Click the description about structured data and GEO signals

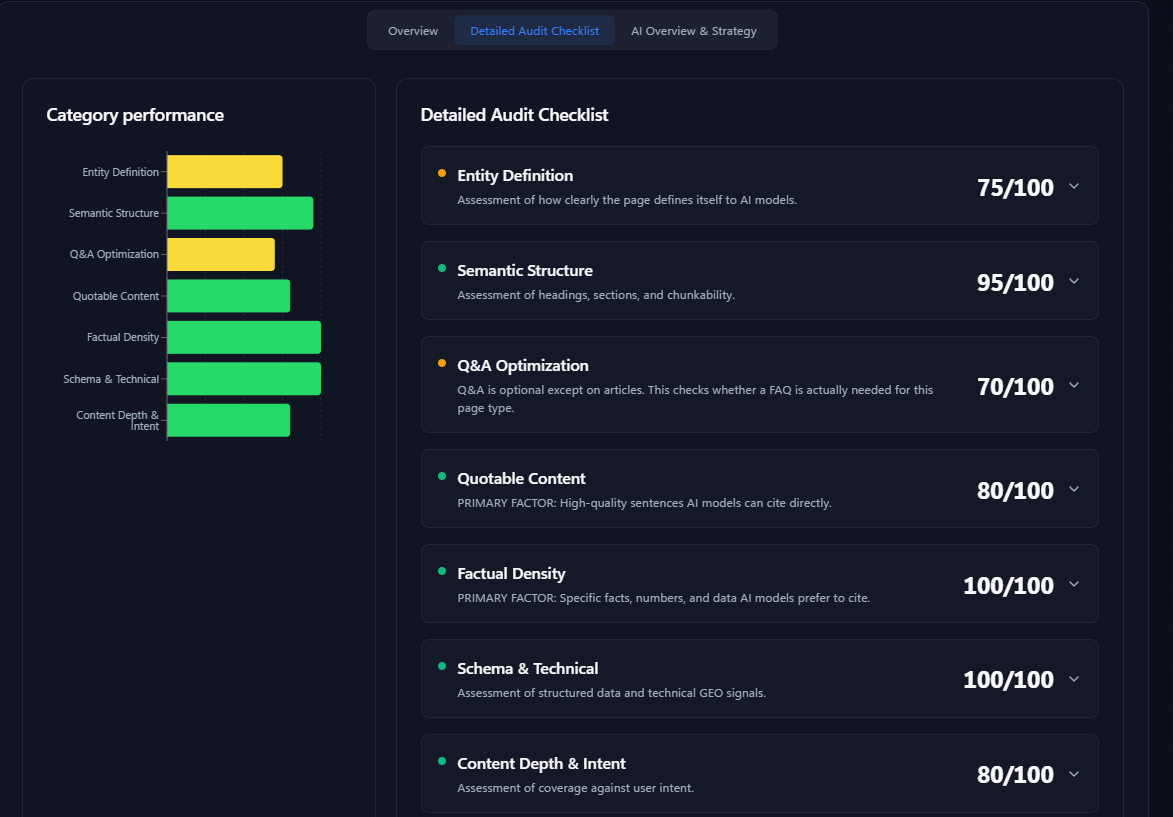611,693
